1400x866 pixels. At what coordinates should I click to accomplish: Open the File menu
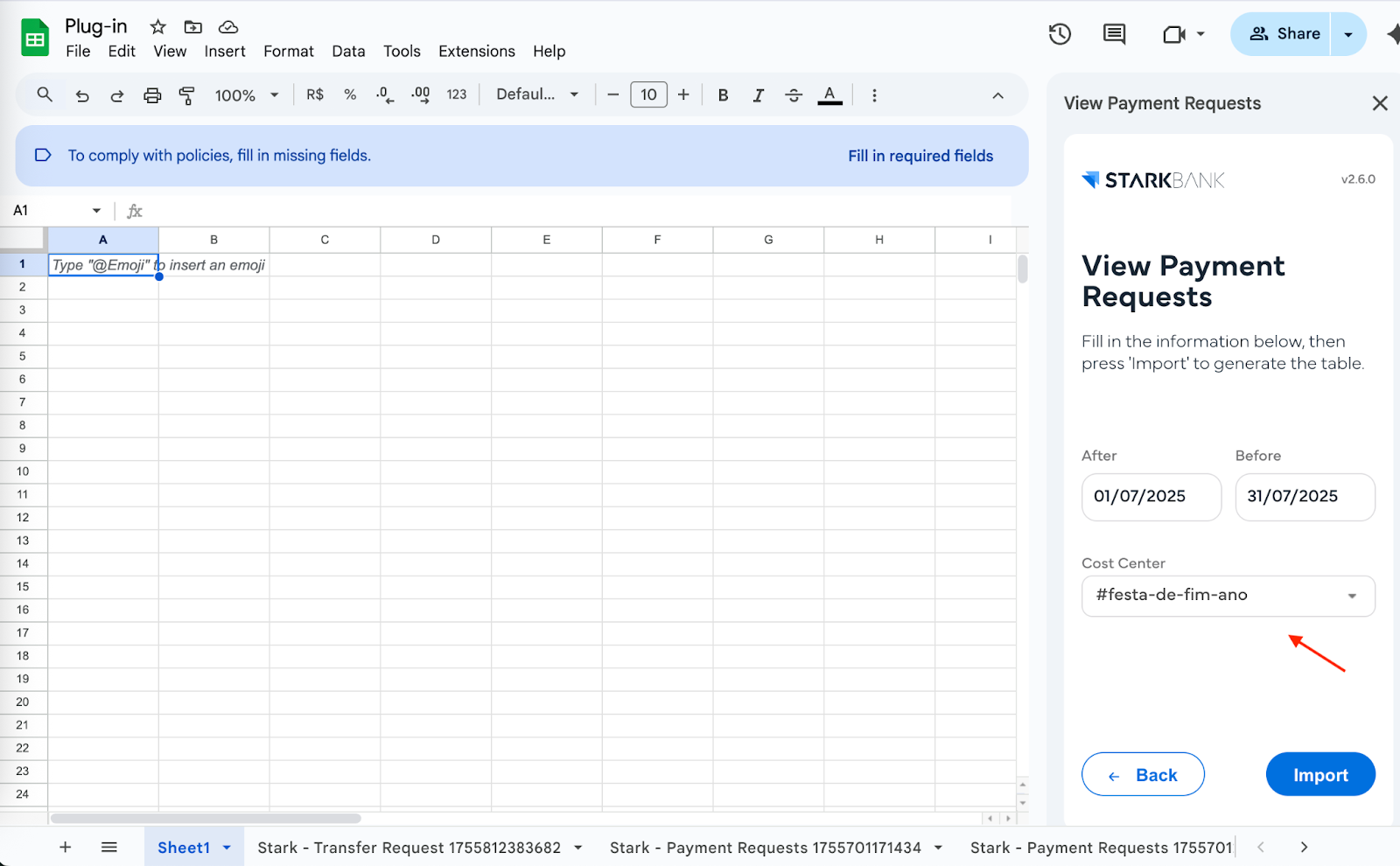[78, 52]
